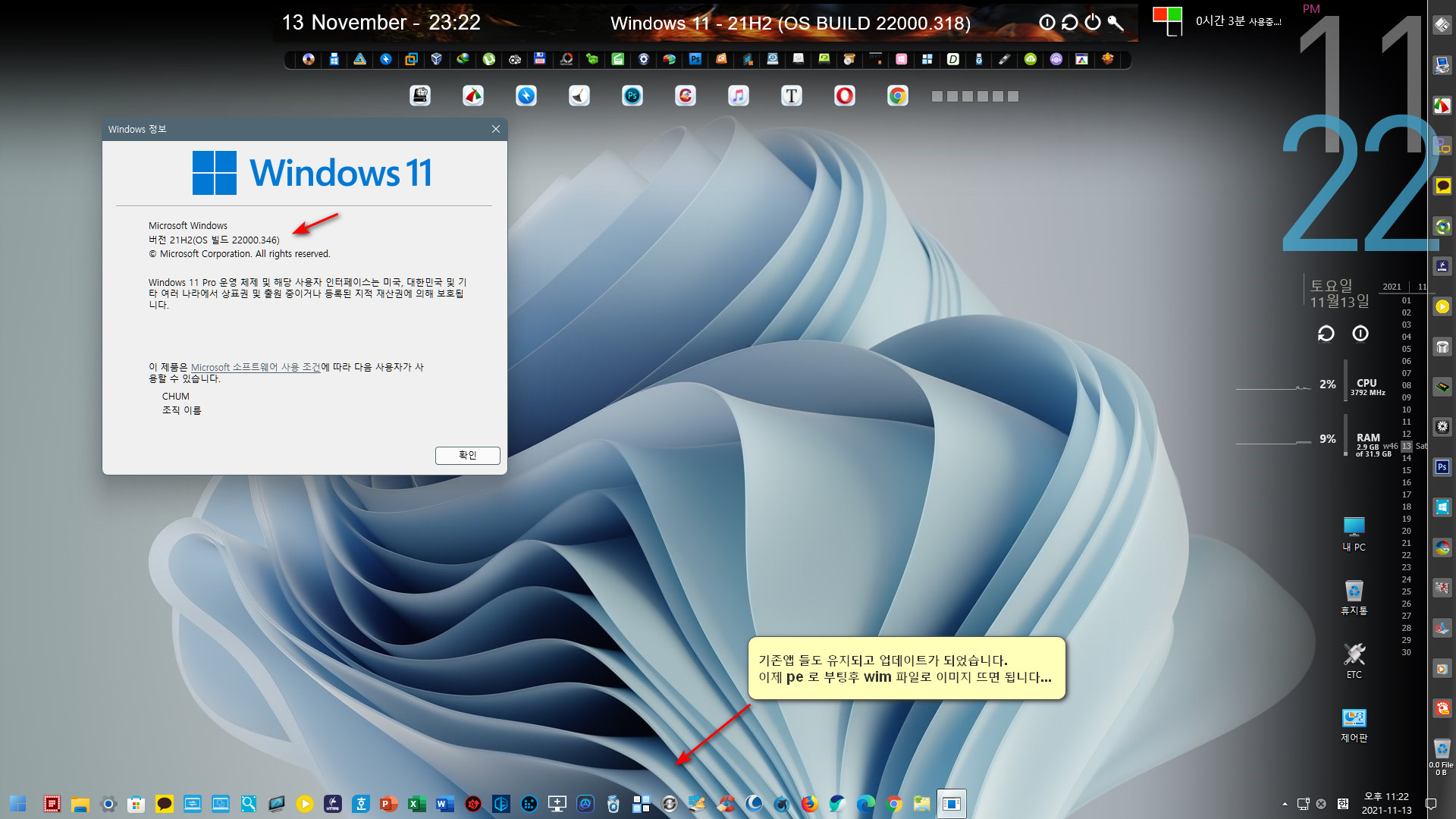Open the blue lightning bolt dock icon

click(526, 96)
